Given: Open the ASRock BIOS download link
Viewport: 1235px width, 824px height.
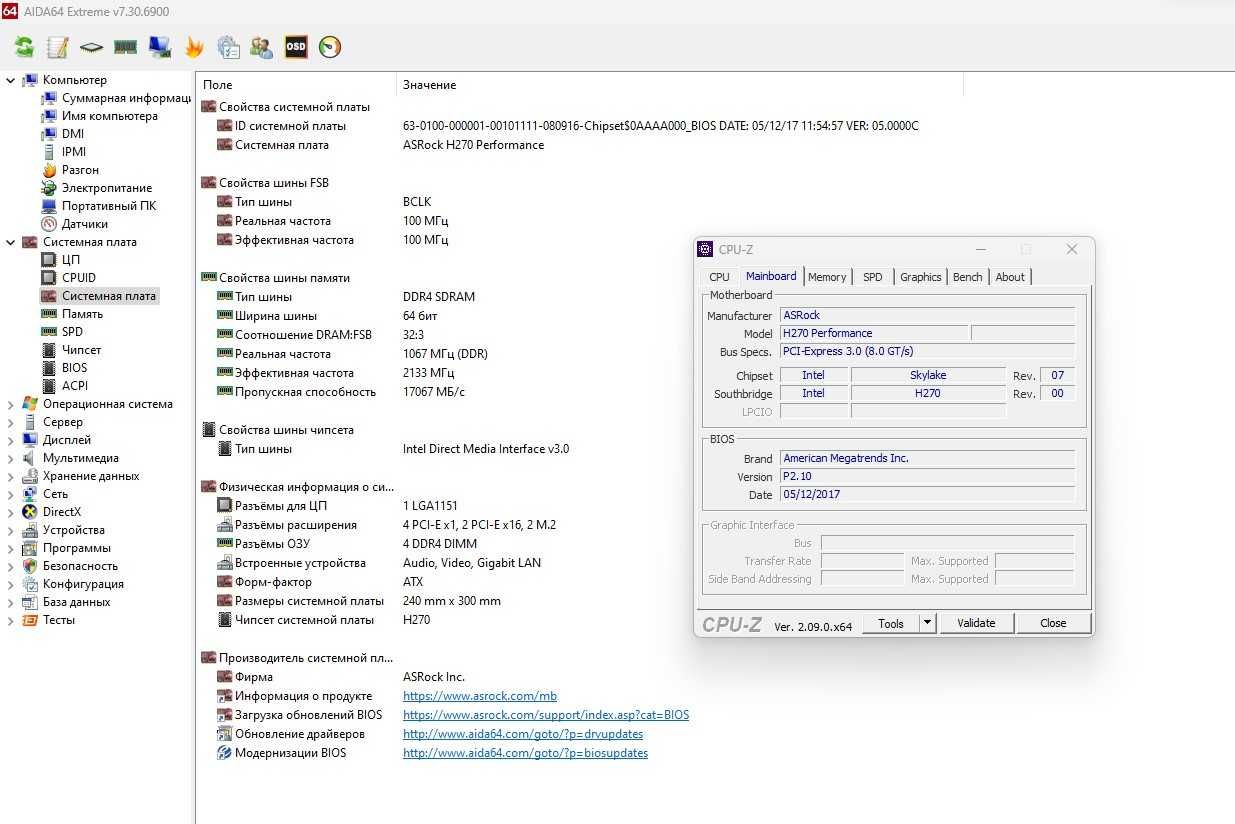Looking at the screenshot, I should pyautogui.click(x=546, y=715).
